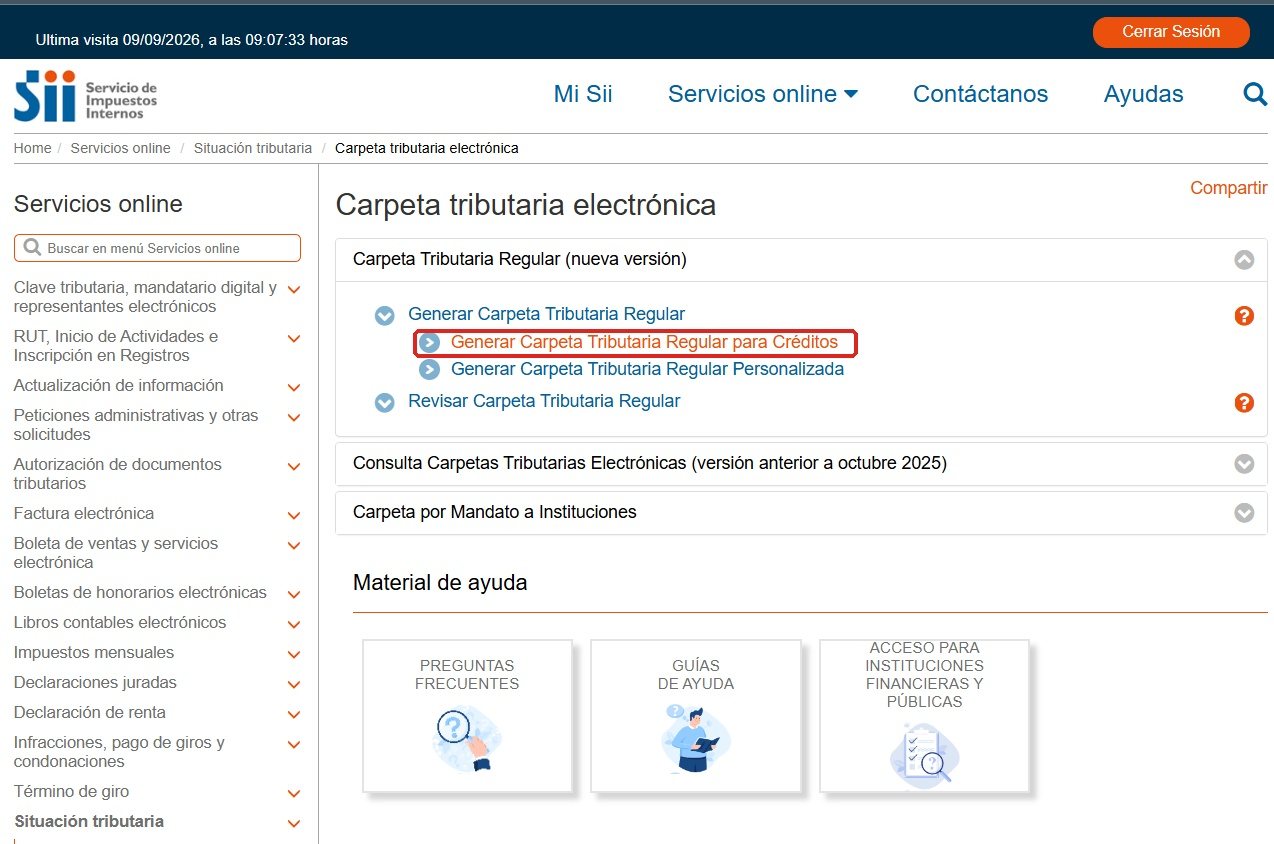Click the Guías de Ayuda reading person illustration
This screenshot has width=1274, height=844.
695,738
